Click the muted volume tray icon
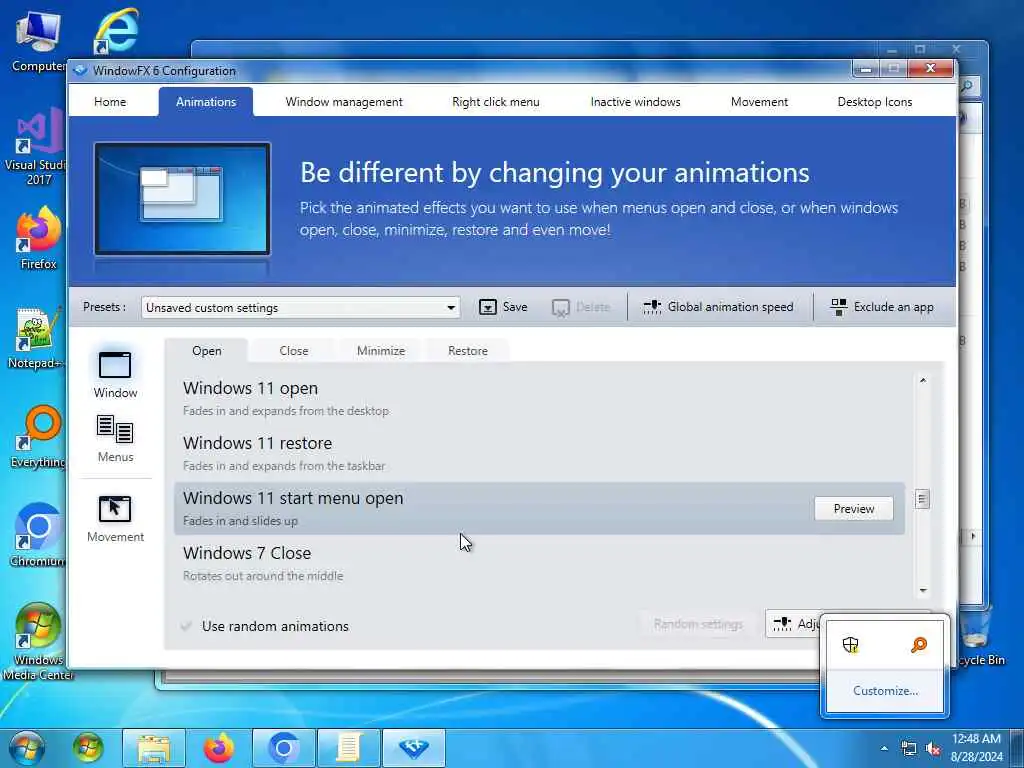The width and height of the screenshot is (1024, 768). coord(933,748)
